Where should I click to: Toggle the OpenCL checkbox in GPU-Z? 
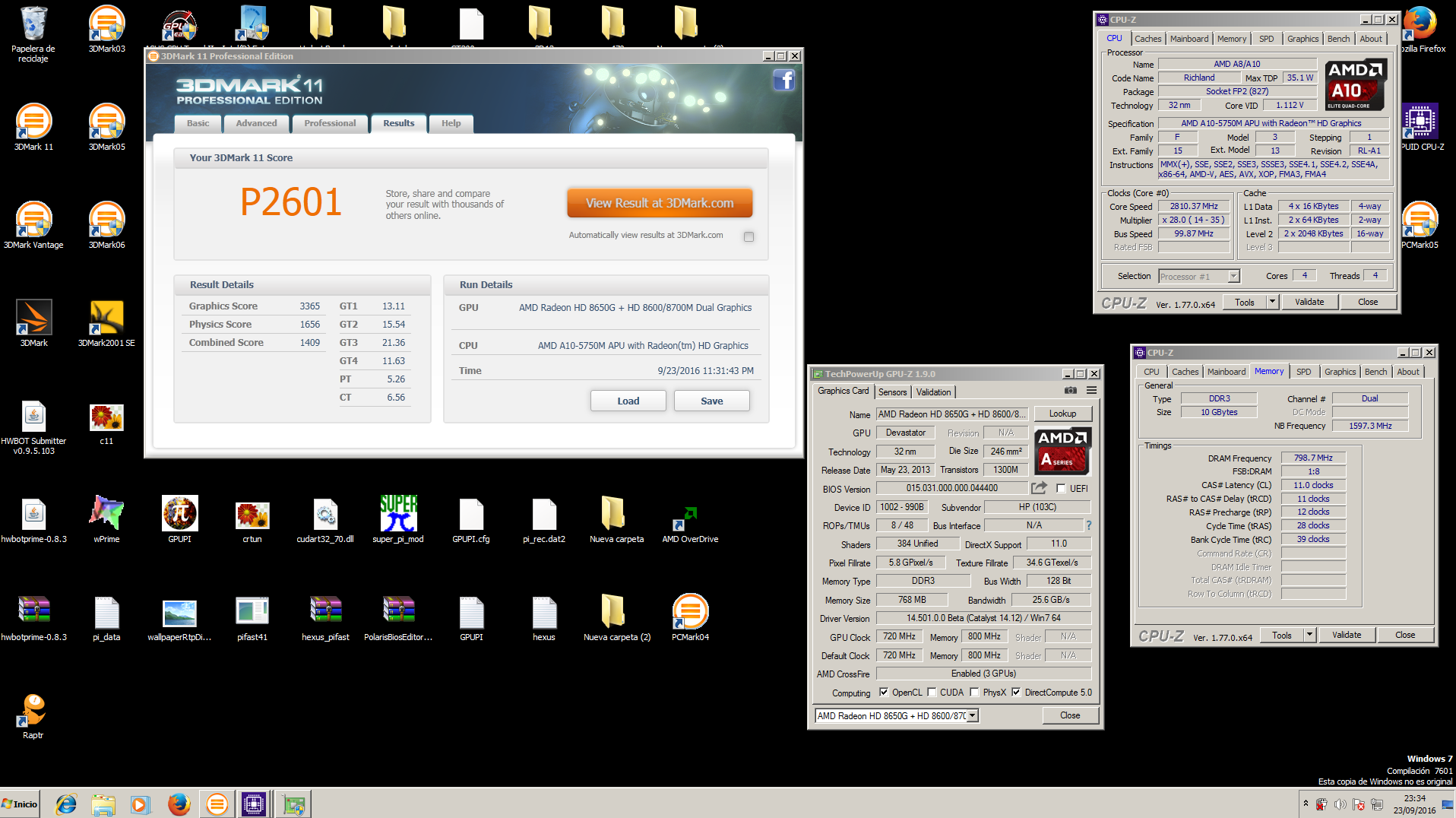click(884, 693)
